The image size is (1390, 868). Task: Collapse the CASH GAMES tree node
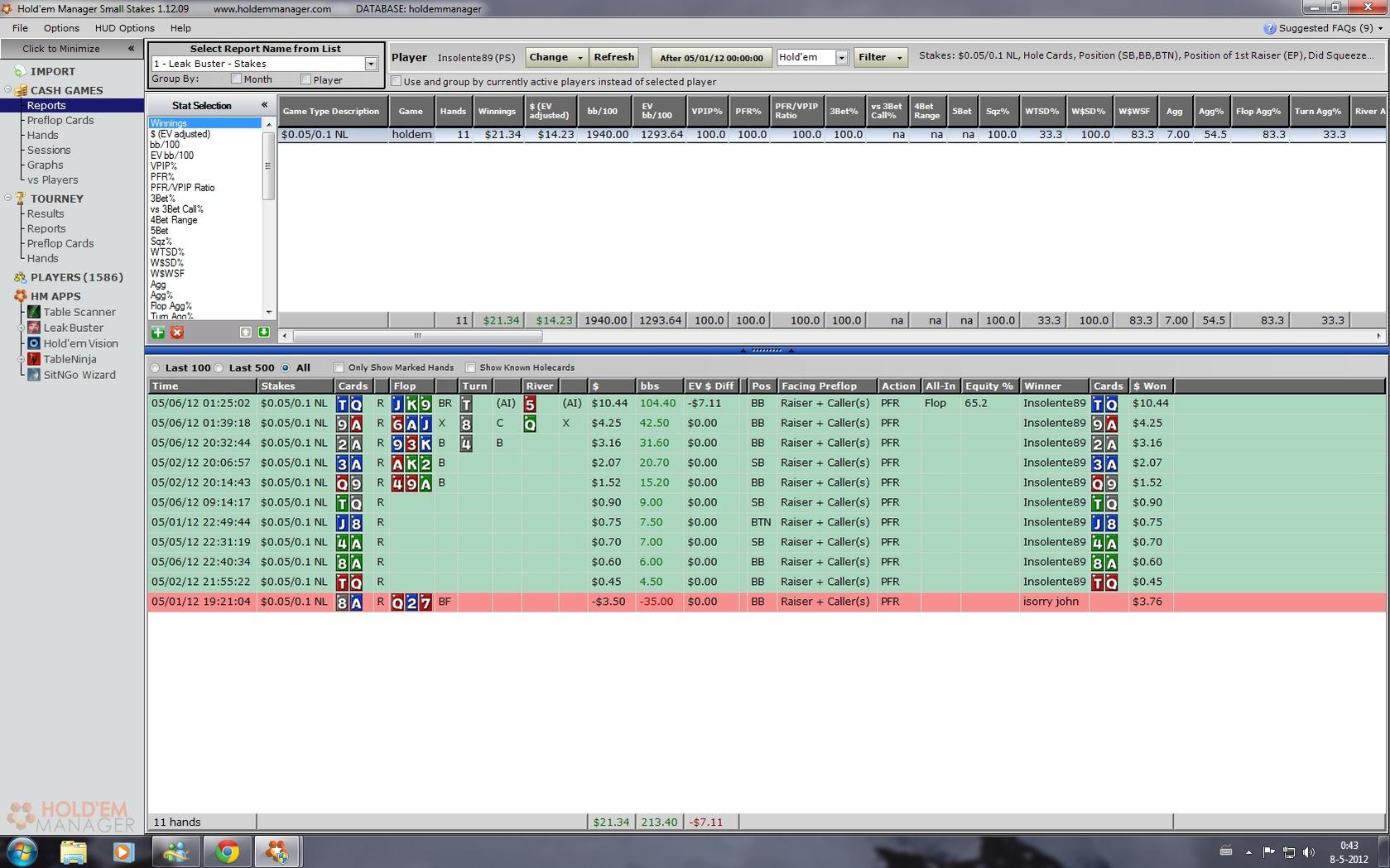[7, 89]
